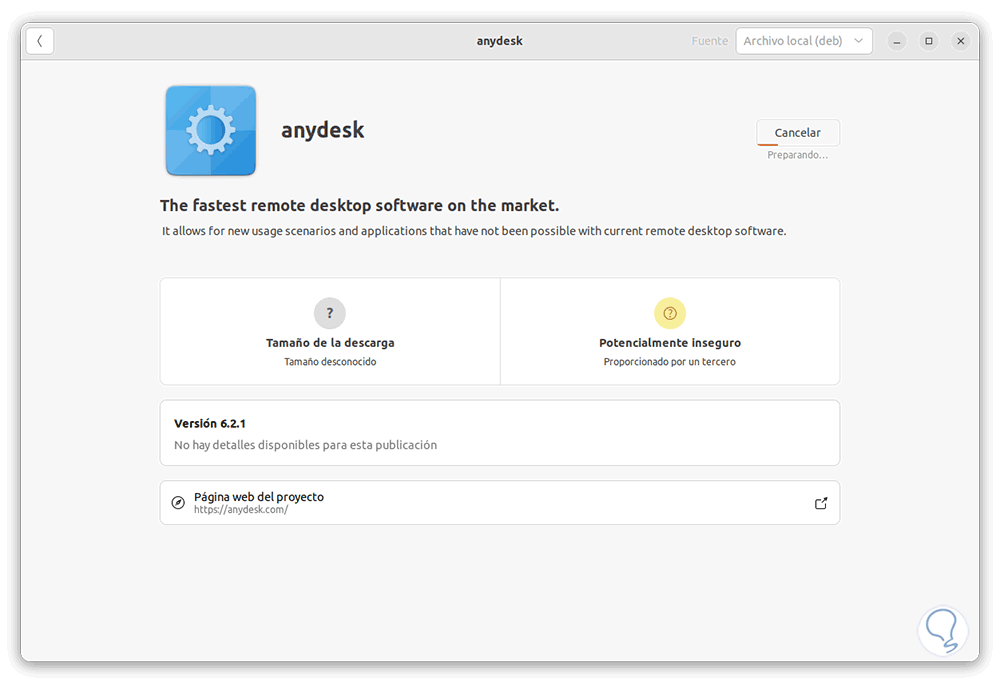
Task: Open the Página web del proyecto row
Action: point(499,503)
